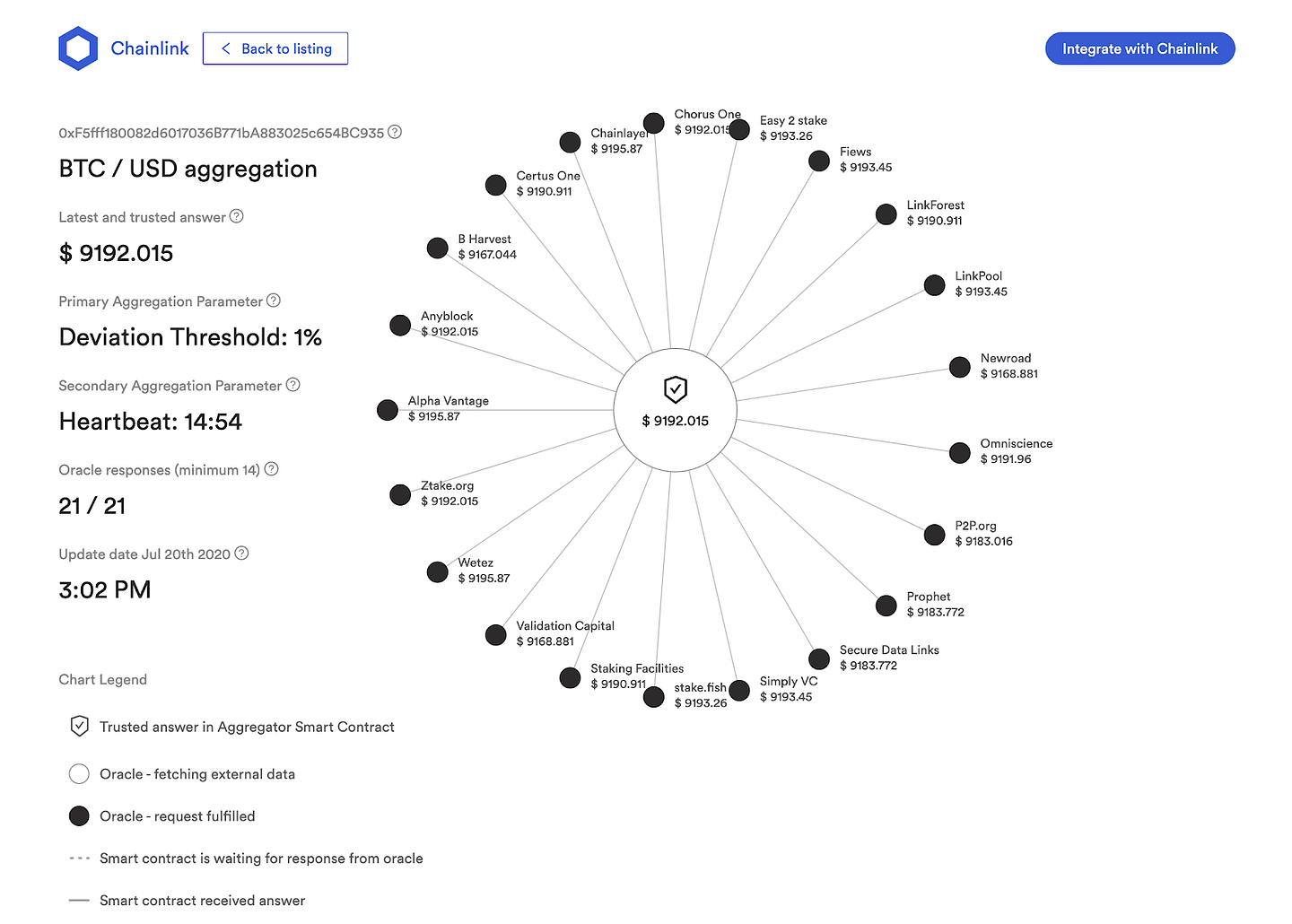This screenshot has height=924, width=1292.
Task: Click the central $ 9192.015 chart value
Action: tap(676, 421)
